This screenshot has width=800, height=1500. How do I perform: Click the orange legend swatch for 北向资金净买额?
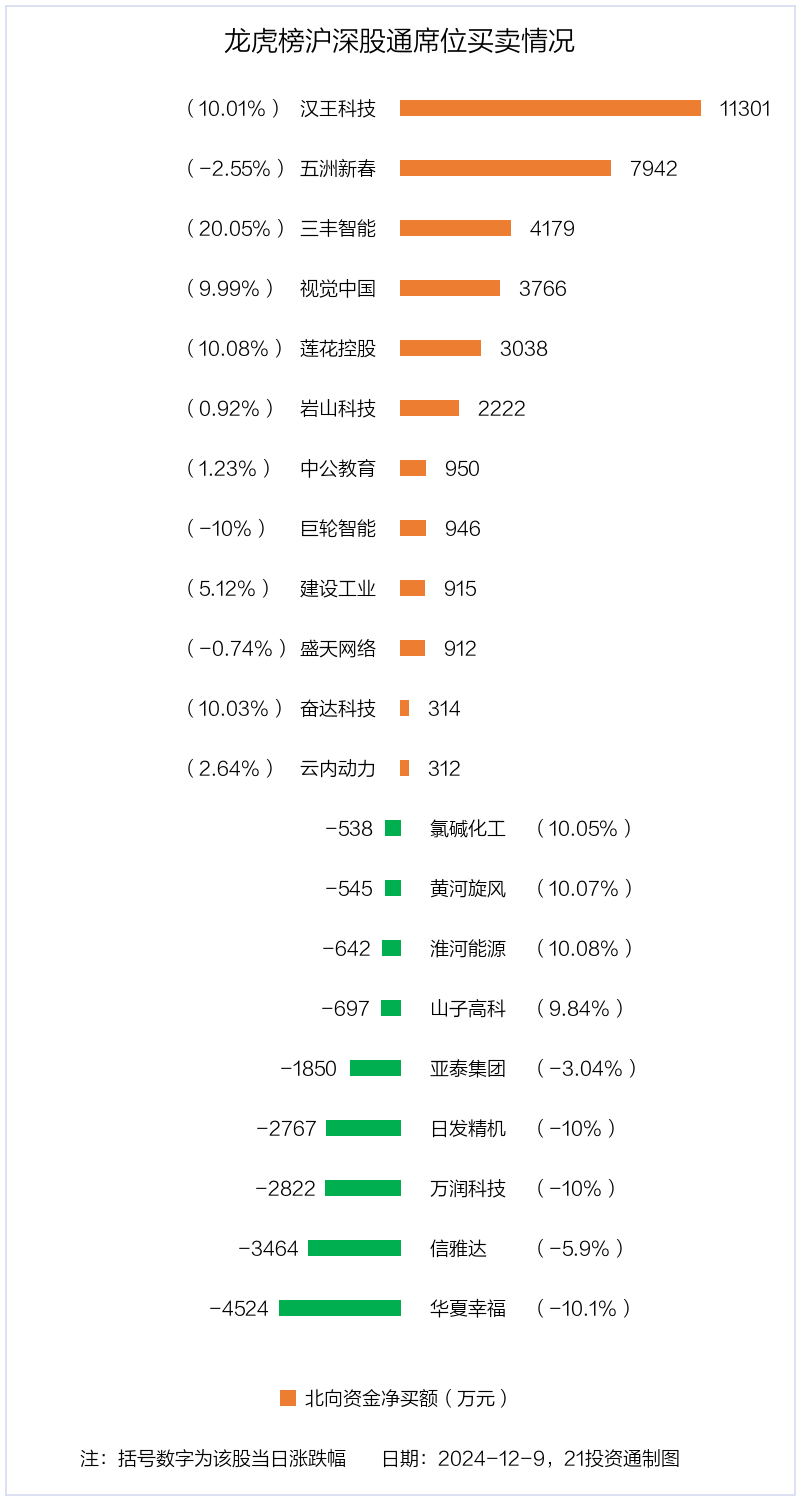pyautogui.click(x=288, y=1398)
